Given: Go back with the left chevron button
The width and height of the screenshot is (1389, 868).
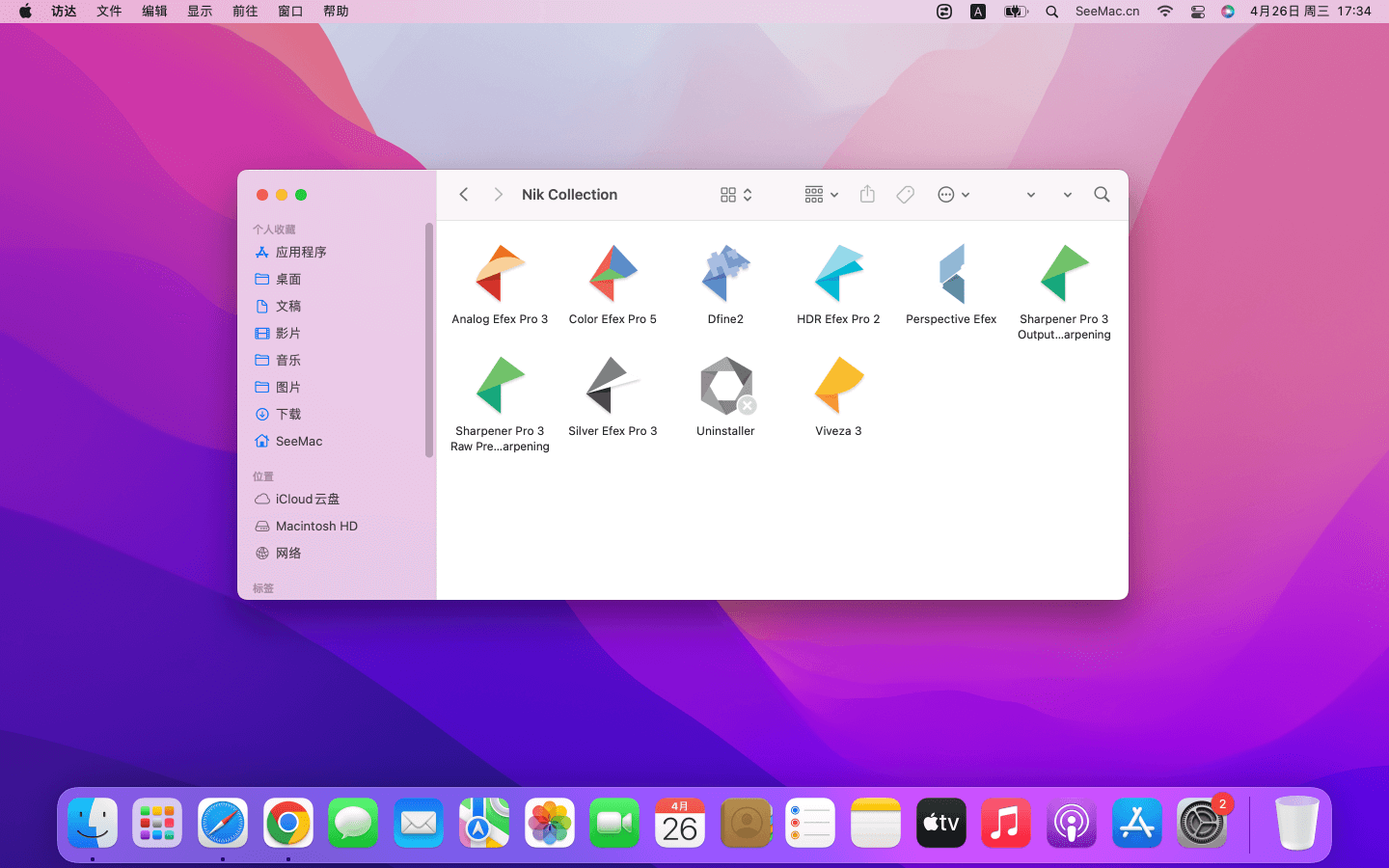Looking at the screenshot, I should tap(464, 195).
